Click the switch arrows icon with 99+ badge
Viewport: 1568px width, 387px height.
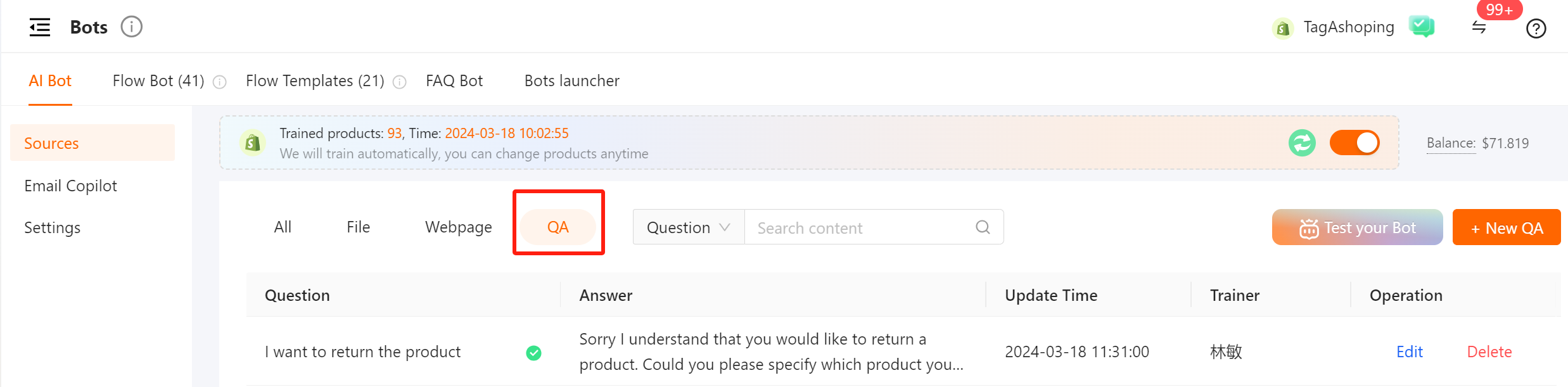tap(1479, 27)
